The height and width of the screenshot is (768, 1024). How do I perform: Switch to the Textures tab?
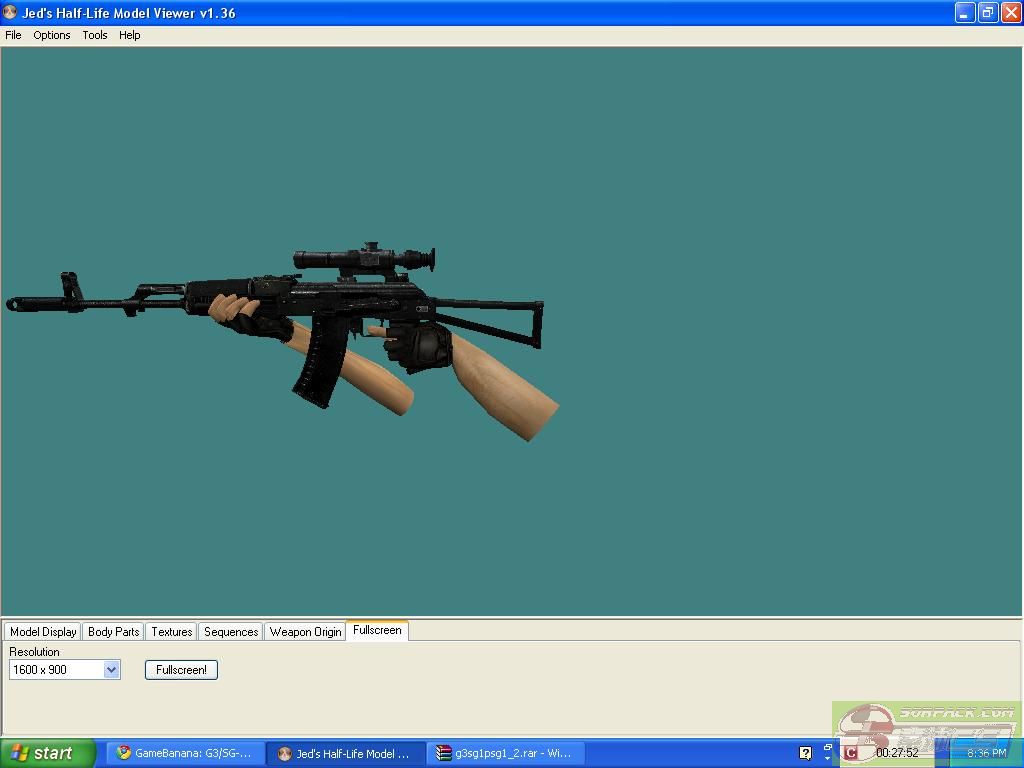pos(172,632)
